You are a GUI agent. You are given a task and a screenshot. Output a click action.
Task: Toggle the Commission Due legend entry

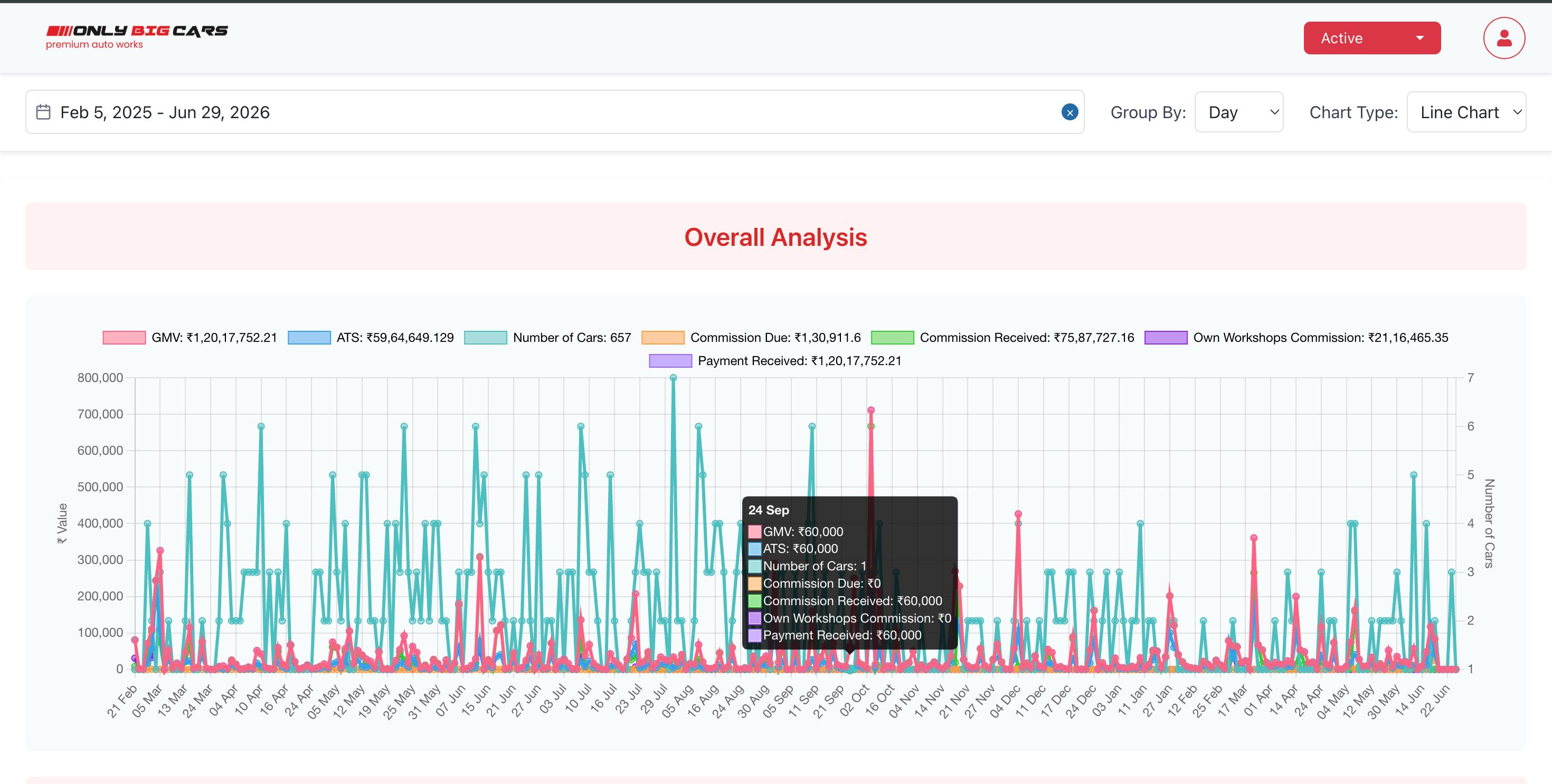pos(751,337)
